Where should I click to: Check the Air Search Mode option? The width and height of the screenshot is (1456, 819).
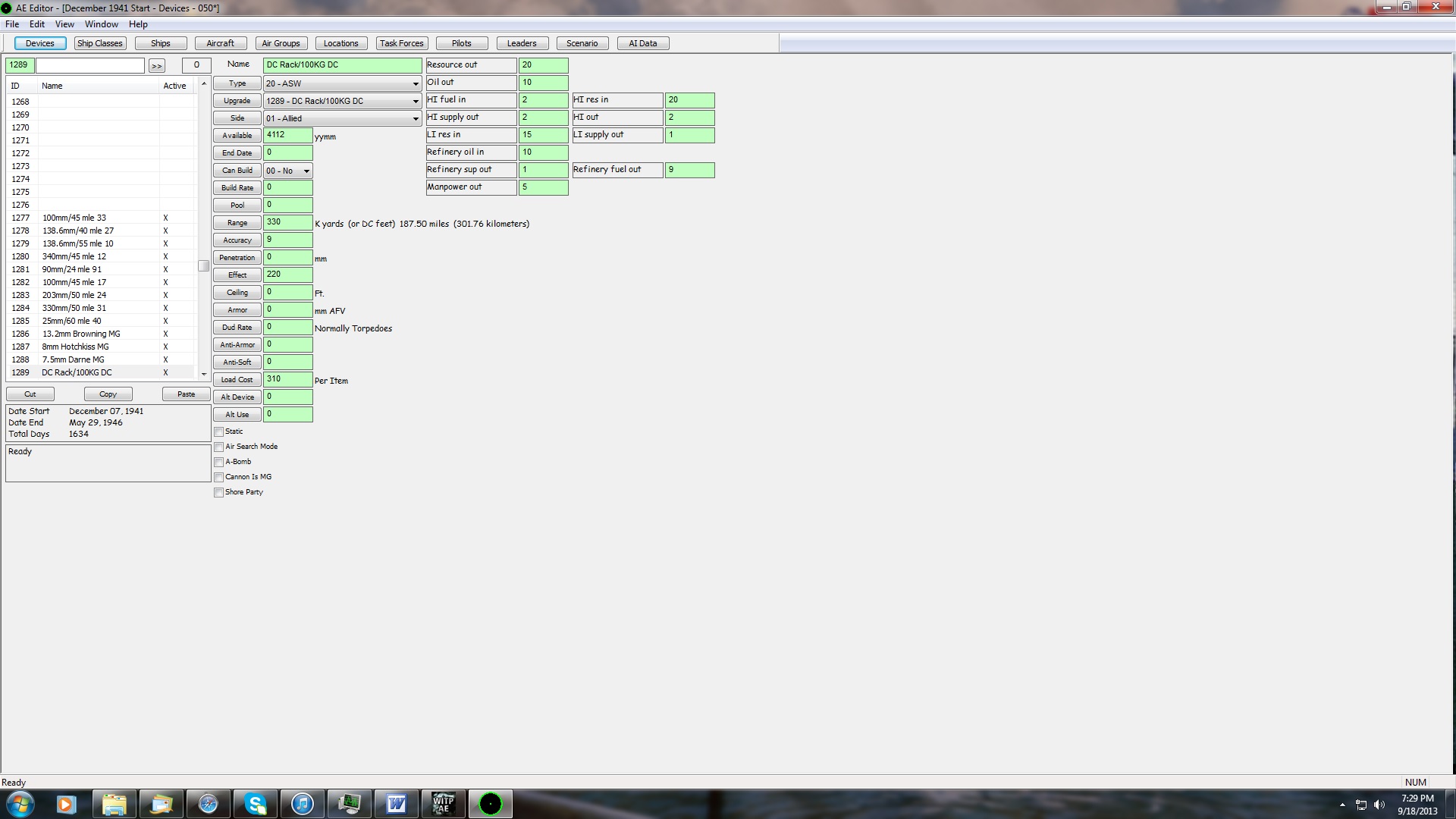pos(219,447)
